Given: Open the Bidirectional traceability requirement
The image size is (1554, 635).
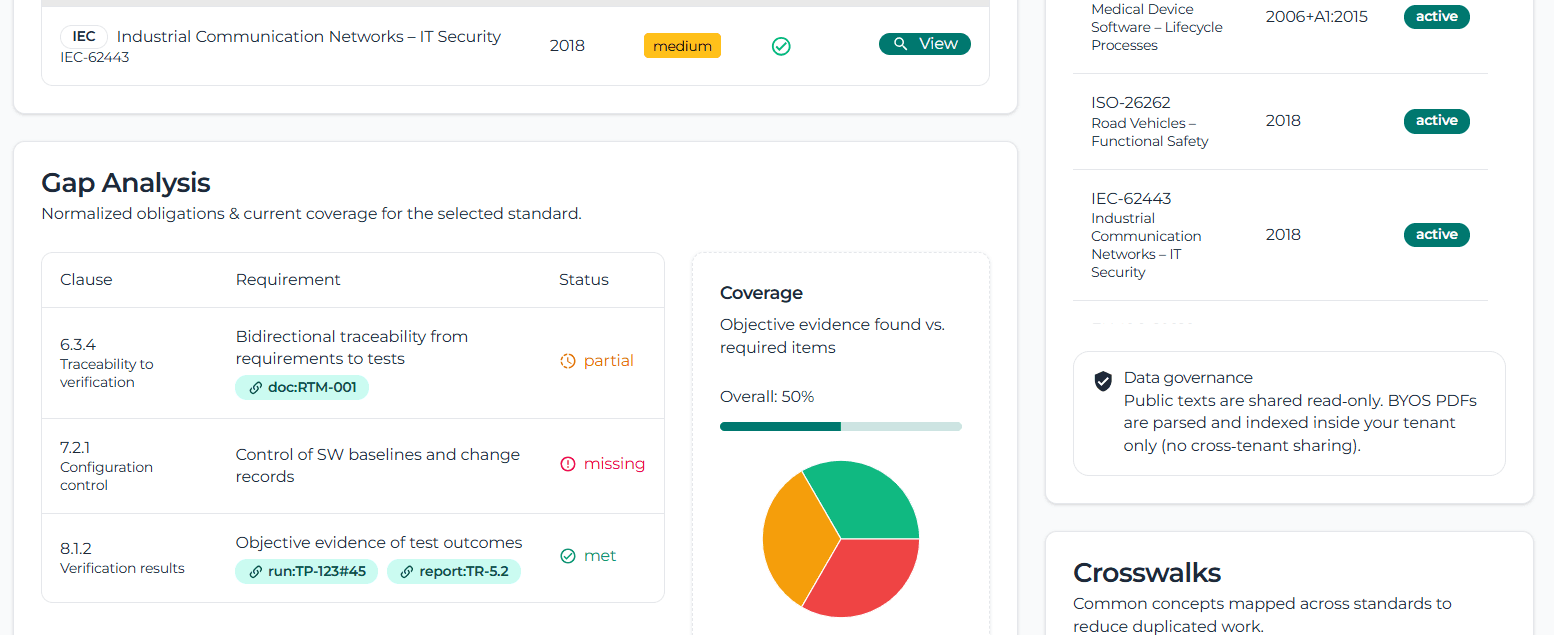Looking at the screenshot, I should pyautogui.click(x=351, y=347).
